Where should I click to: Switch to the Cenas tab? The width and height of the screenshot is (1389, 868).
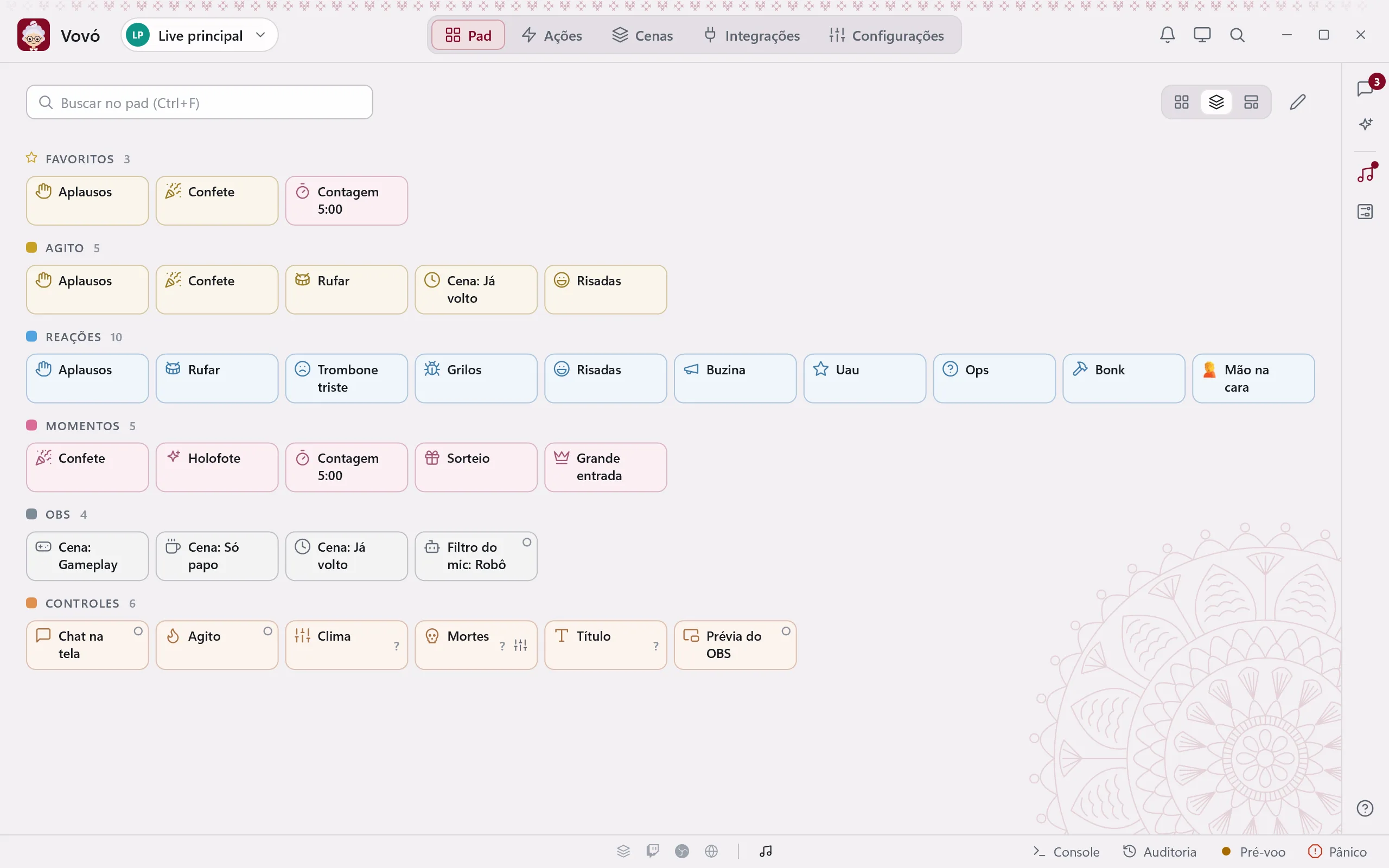[642, 36]
